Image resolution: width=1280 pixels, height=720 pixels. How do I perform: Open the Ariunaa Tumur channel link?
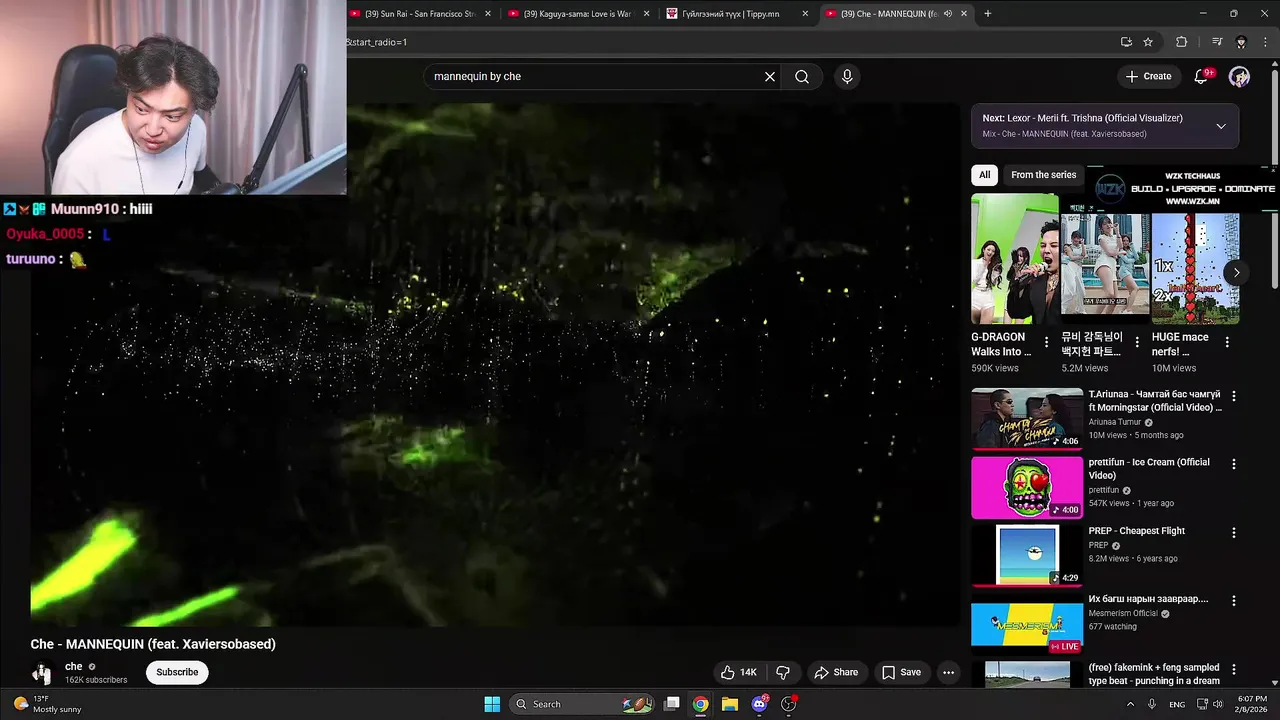pyautogui.click(x=1116, y=422)
